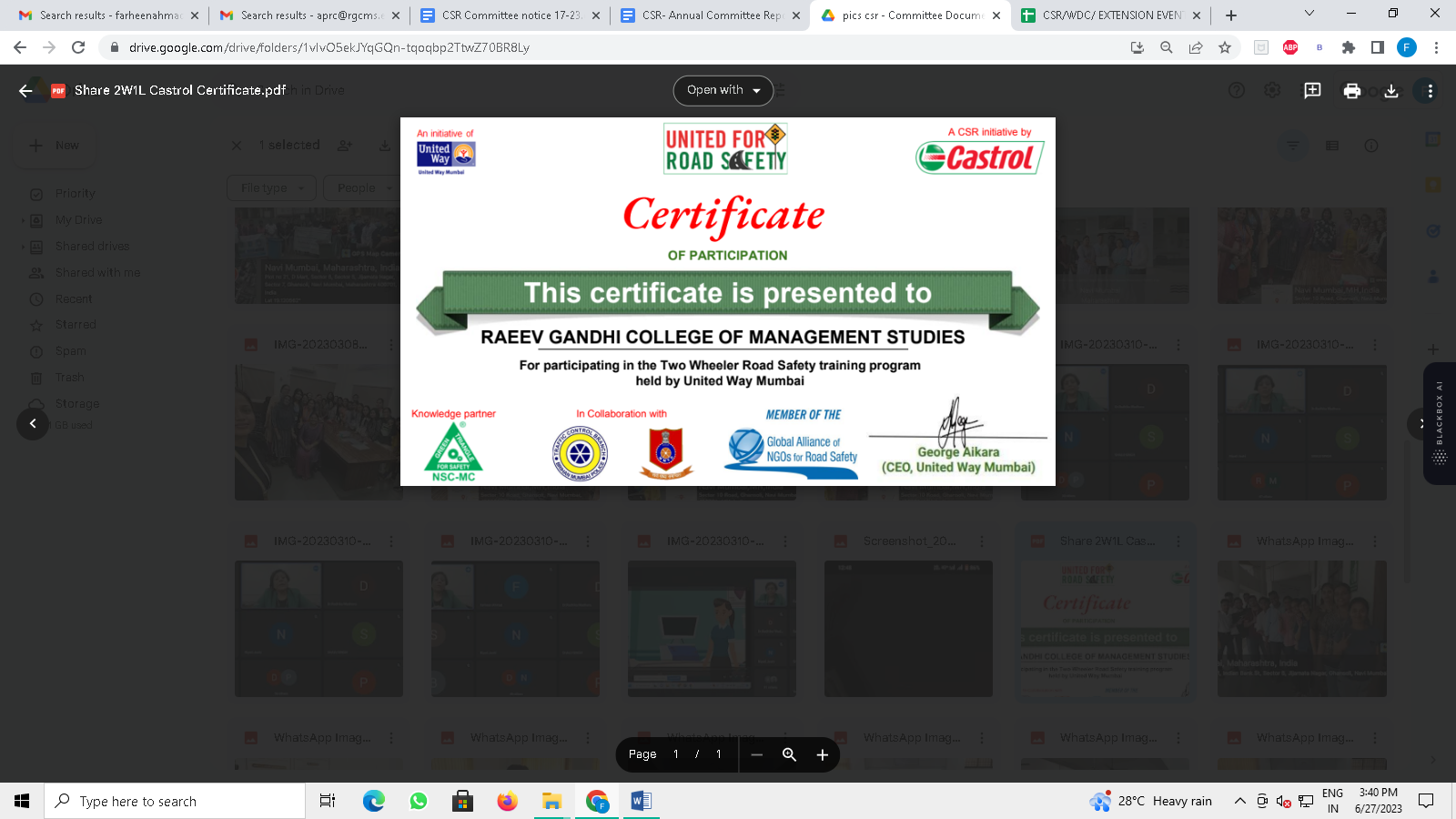Show the next file in preview

tap(1422, 423)
